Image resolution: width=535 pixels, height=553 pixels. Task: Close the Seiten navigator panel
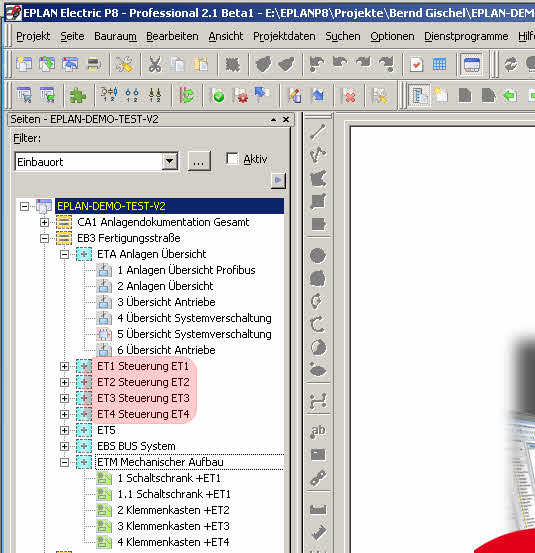[286, 120]
